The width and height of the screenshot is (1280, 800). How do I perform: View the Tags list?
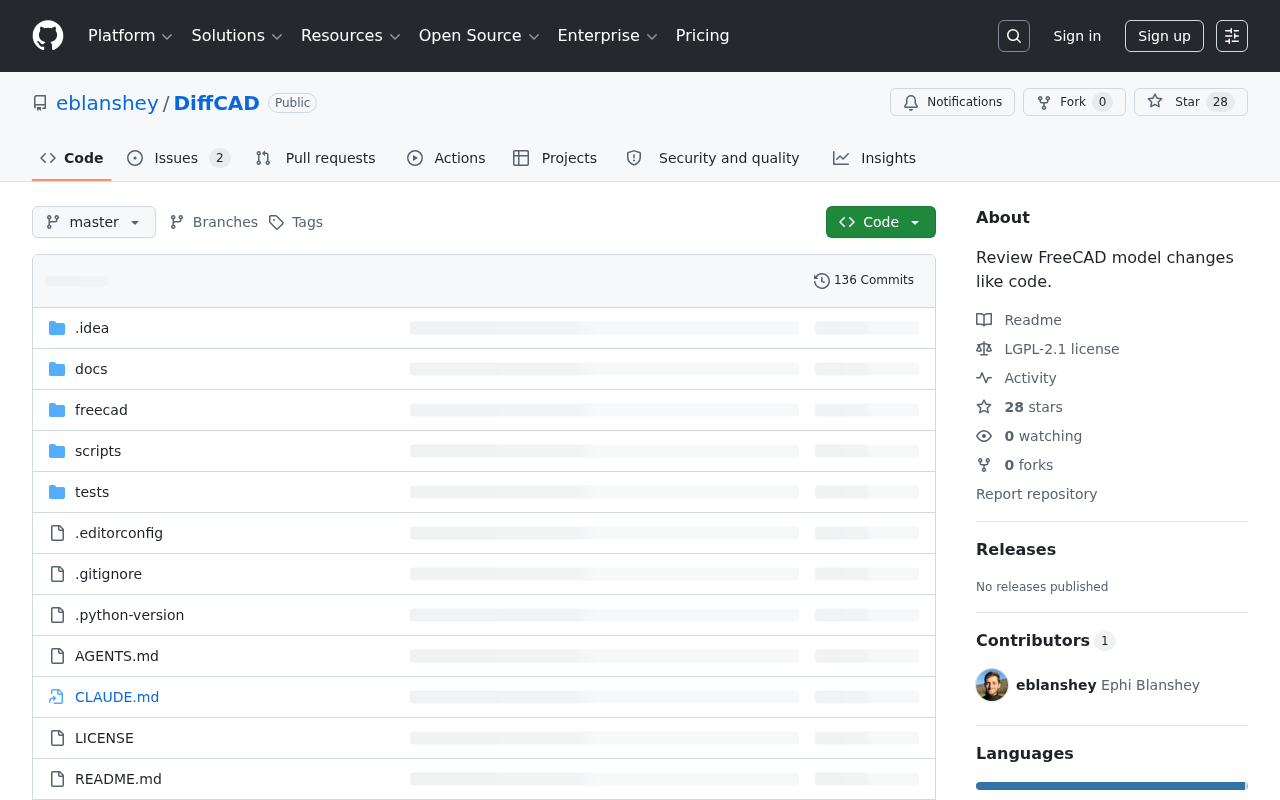click(x=296, y=222)
